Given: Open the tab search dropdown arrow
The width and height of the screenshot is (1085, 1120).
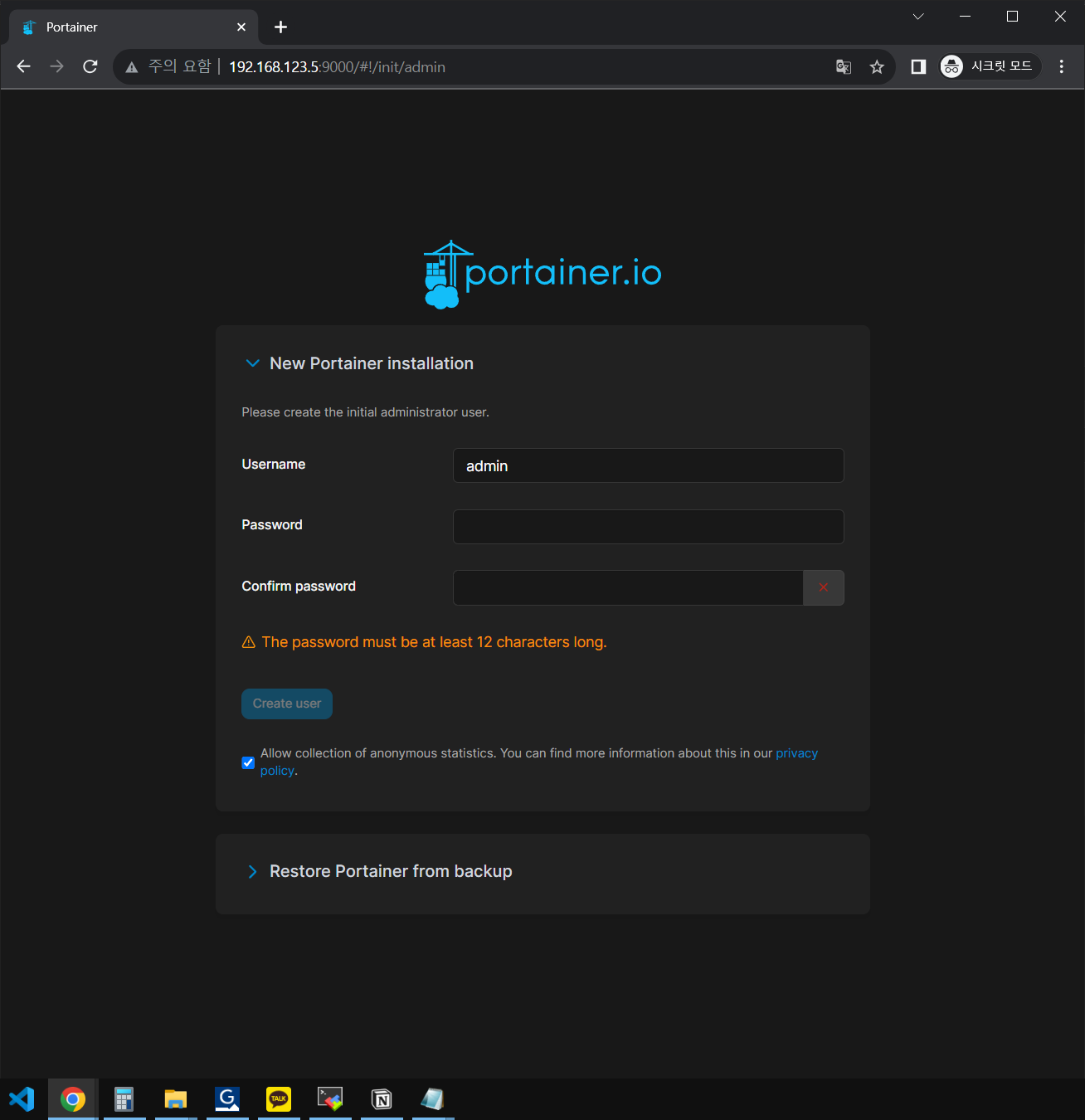Looking at the screenshot, I should (x=918, y=17).
